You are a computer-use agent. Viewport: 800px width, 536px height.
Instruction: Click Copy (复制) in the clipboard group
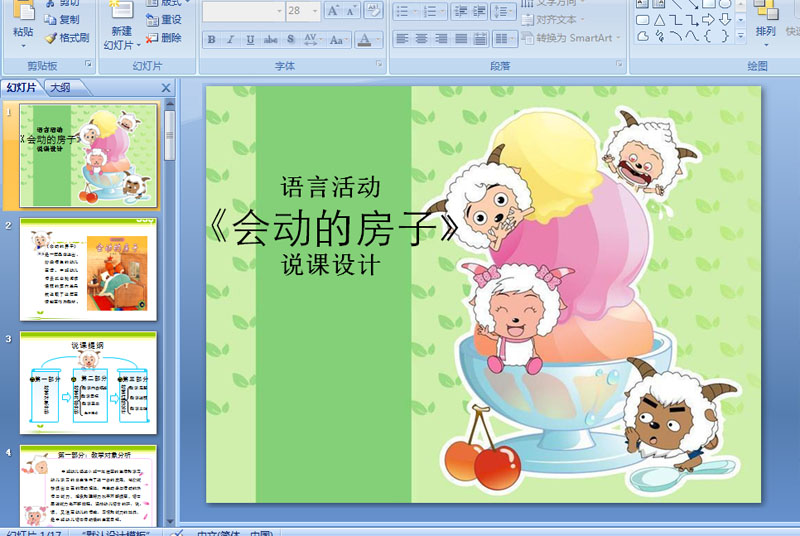pyautogui.click(x=62, y=19)
